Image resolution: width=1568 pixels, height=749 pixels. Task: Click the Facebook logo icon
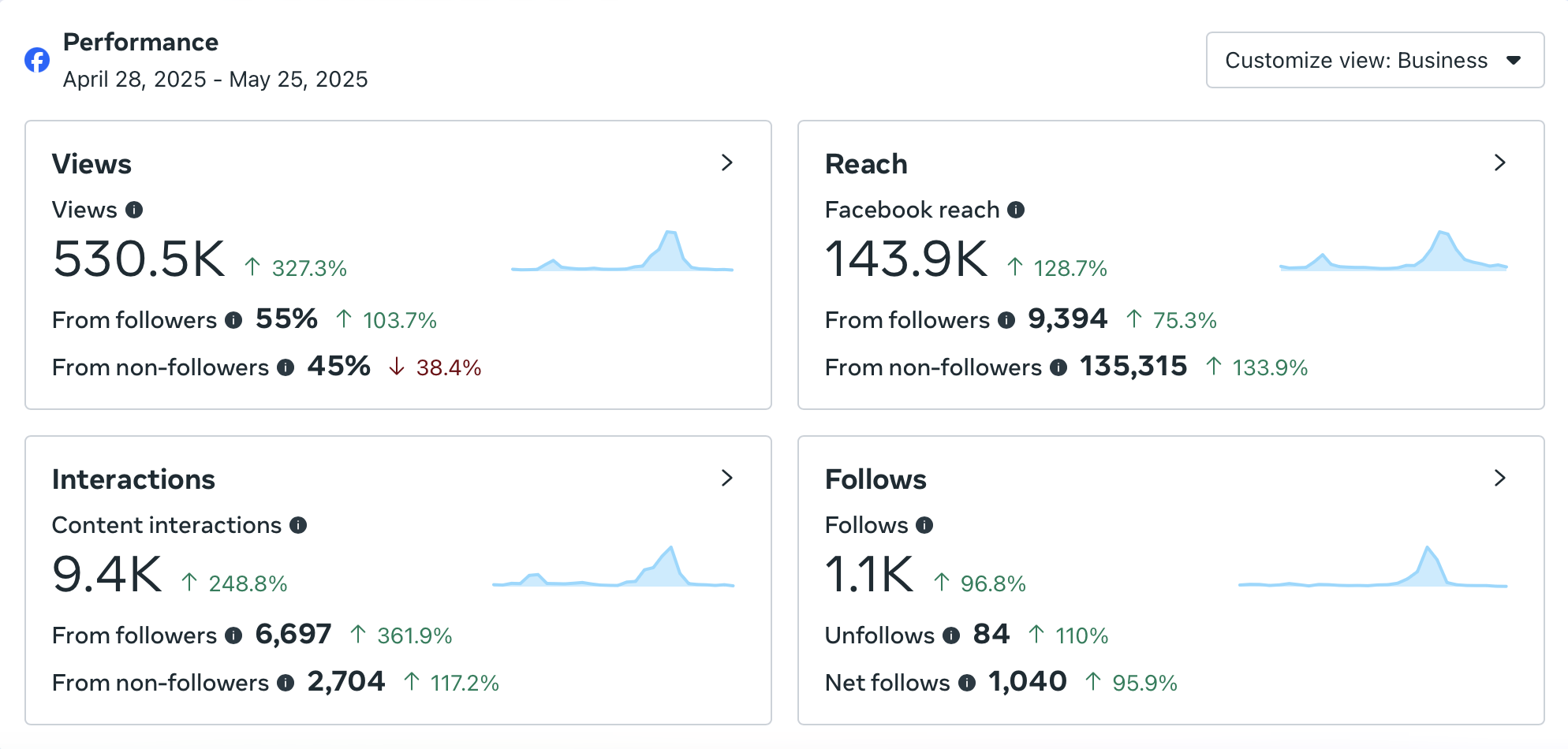(37, 60)
